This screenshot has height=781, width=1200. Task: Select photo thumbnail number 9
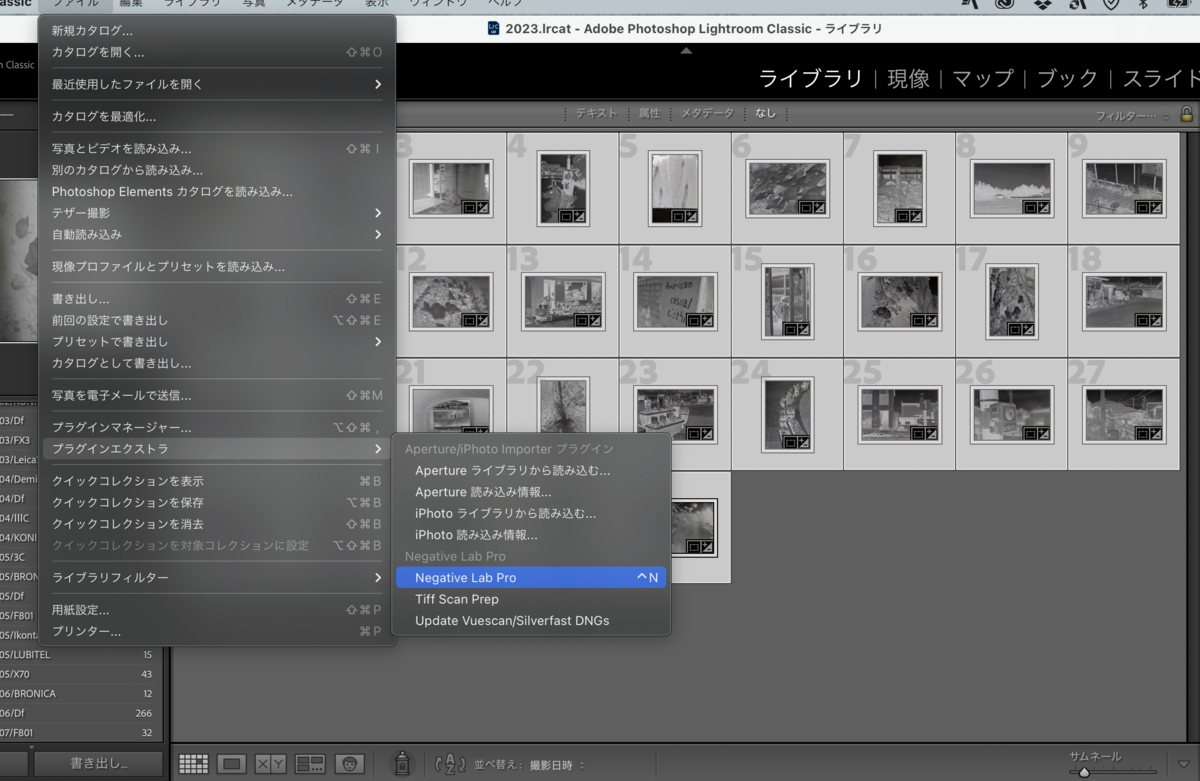(1124, 188)
